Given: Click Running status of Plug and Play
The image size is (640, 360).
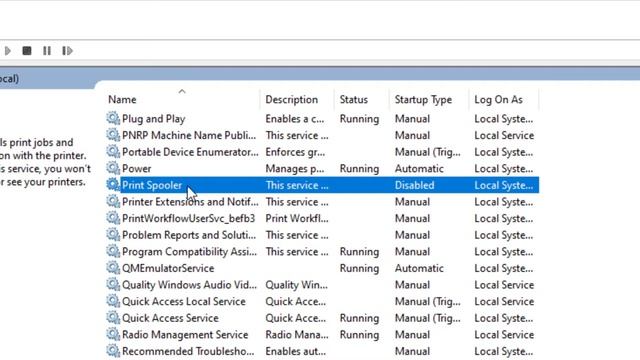Looking at the screenshot, I should point(359,119).
